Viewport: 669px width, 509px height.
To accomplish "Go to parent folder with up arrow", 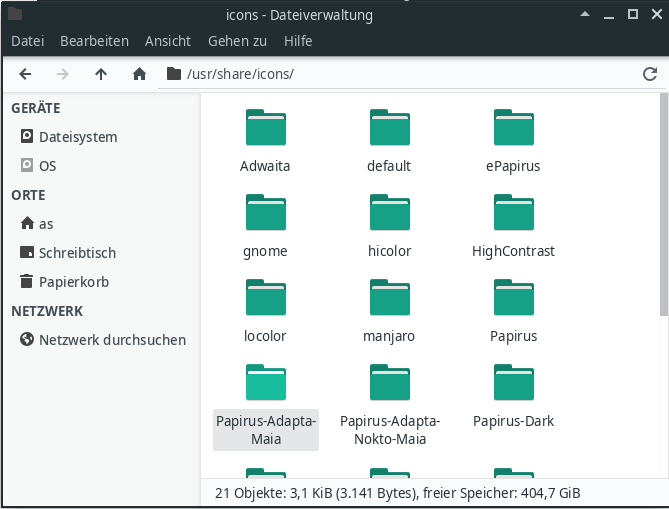I will pyautogui.click(x=101, y=74).
